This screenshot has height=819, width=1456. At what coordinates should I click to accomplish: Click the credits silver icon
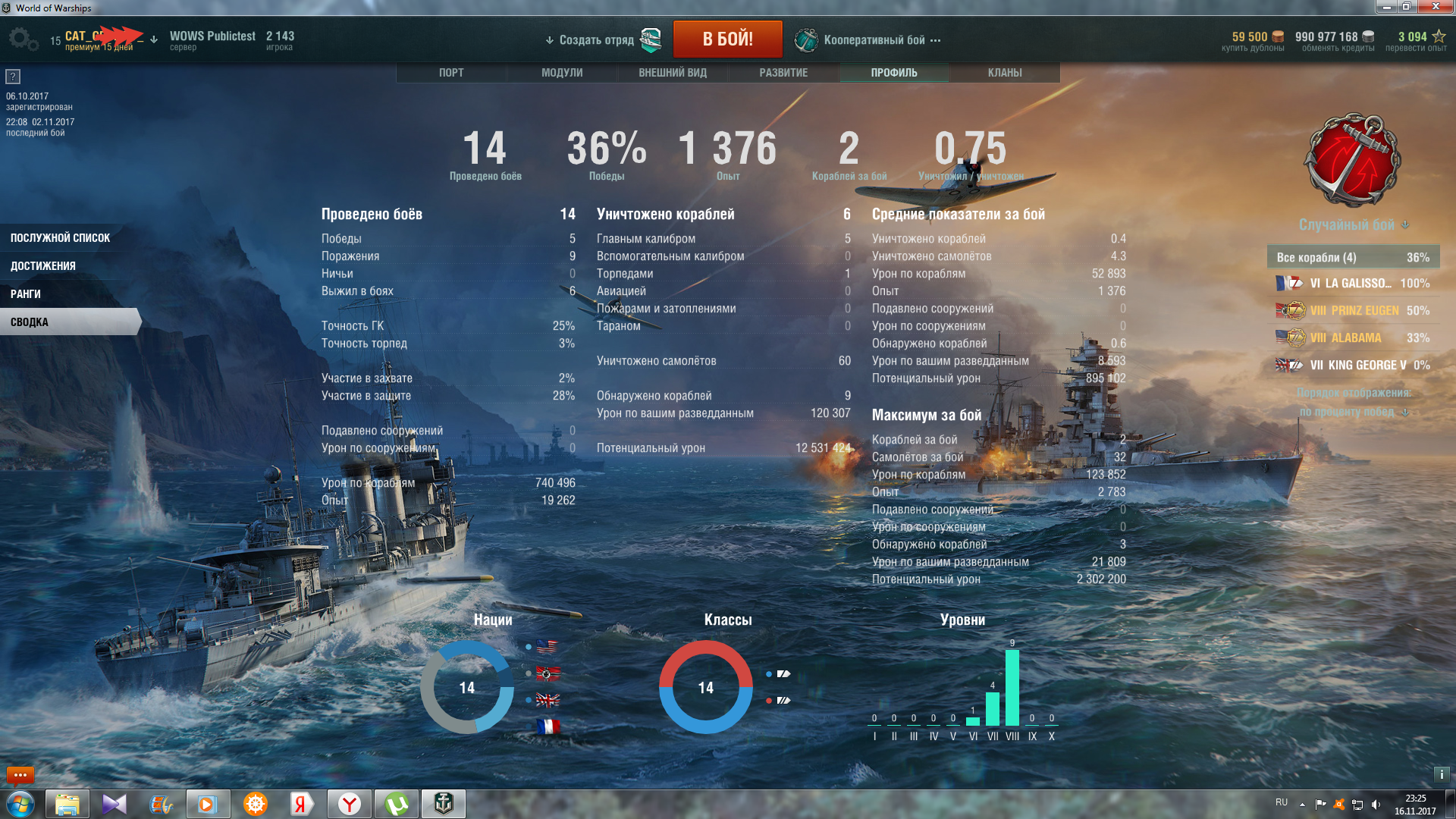click(1368, 36)
